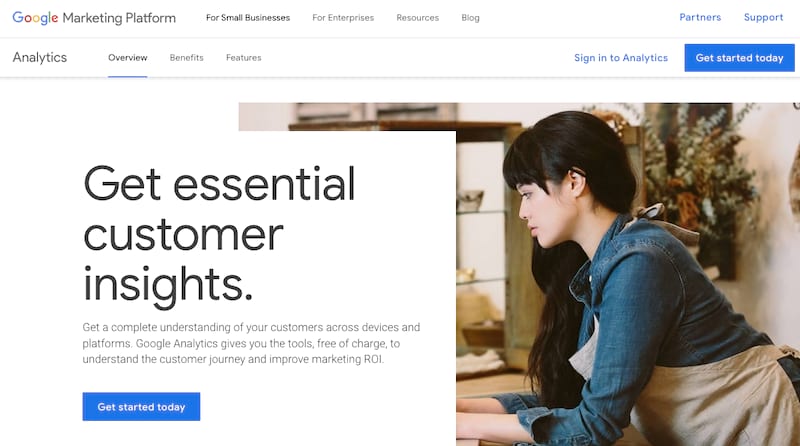Open For Enterprises menu
800x446 pixels.
tap(343, 18)
